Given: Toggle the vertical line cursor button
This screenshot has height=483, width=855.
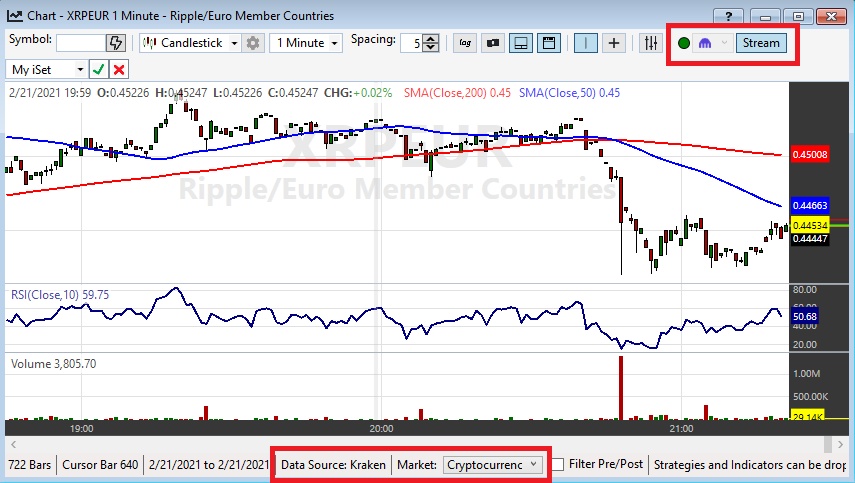Looking at the screenshot, I should 586,43.
